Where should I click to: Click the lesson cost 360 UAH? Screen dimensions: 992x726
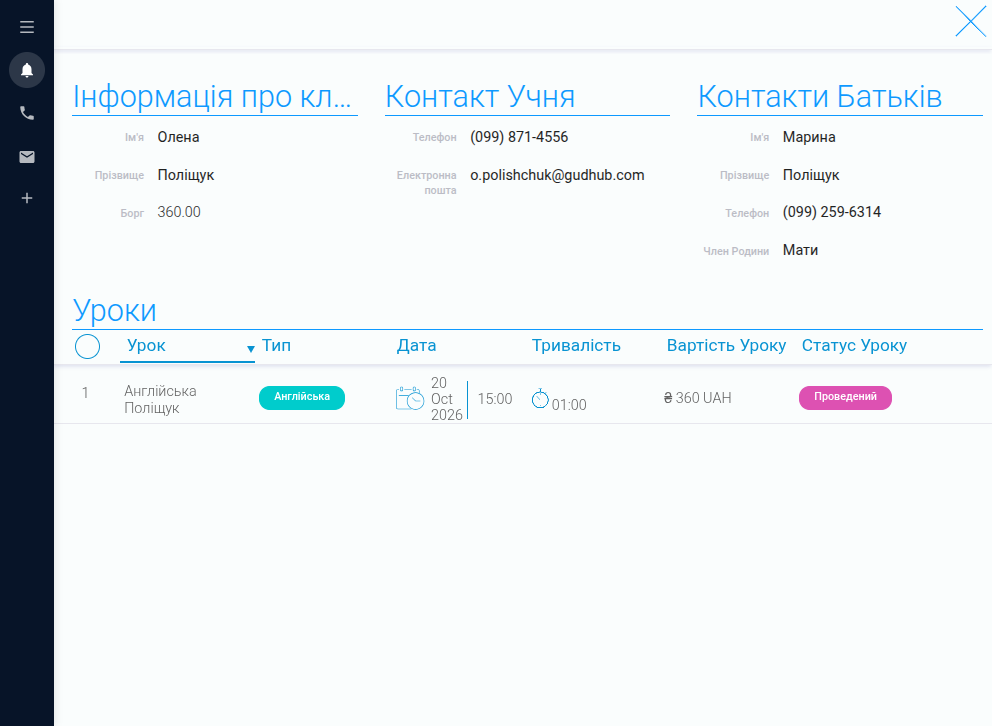pos(697,398)
